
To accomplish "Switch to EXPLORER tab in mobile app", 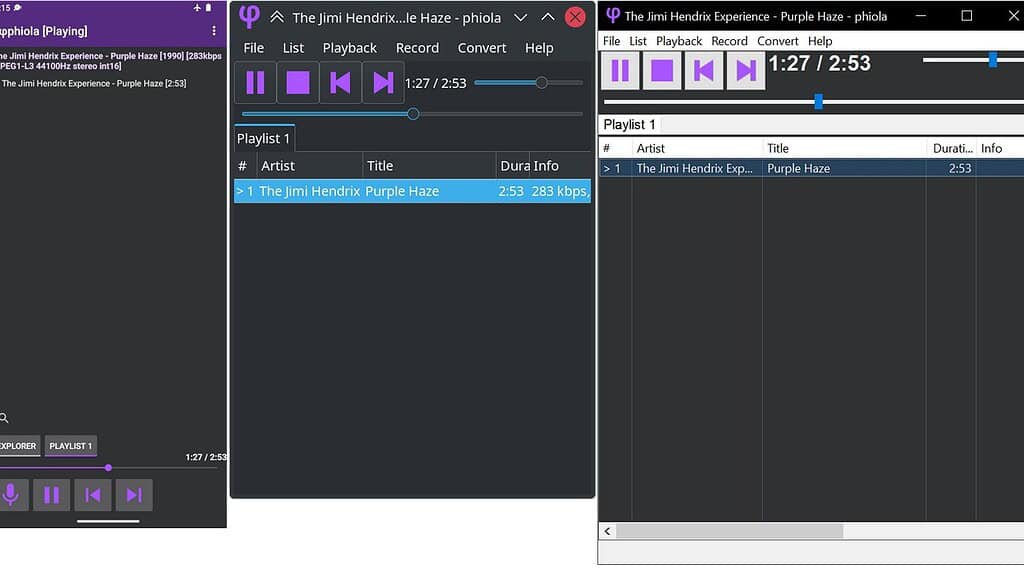I will click(17, 446).
